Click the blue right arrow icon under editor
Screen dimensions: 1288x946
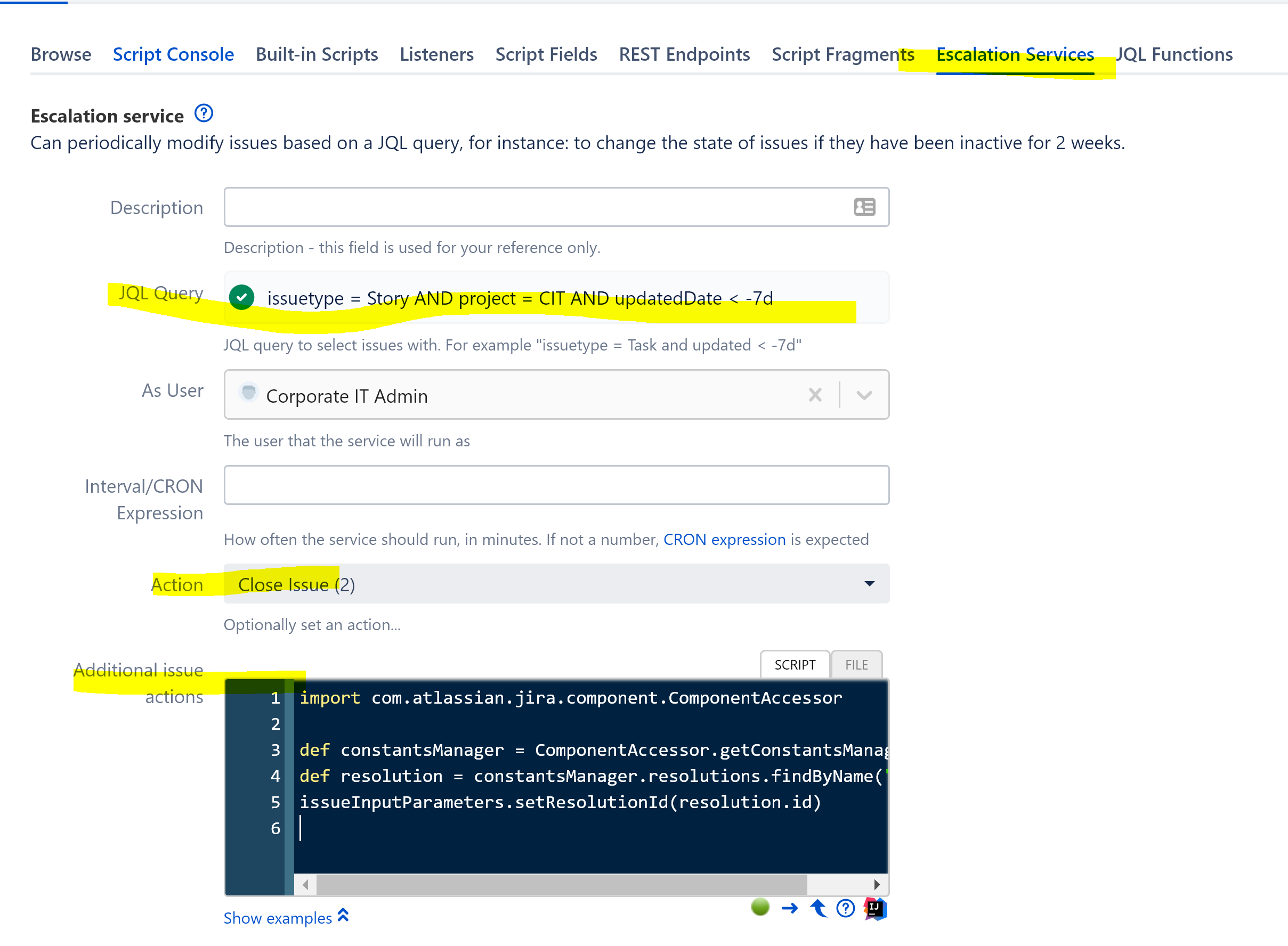pyautogui.click(x=790, y=908)
